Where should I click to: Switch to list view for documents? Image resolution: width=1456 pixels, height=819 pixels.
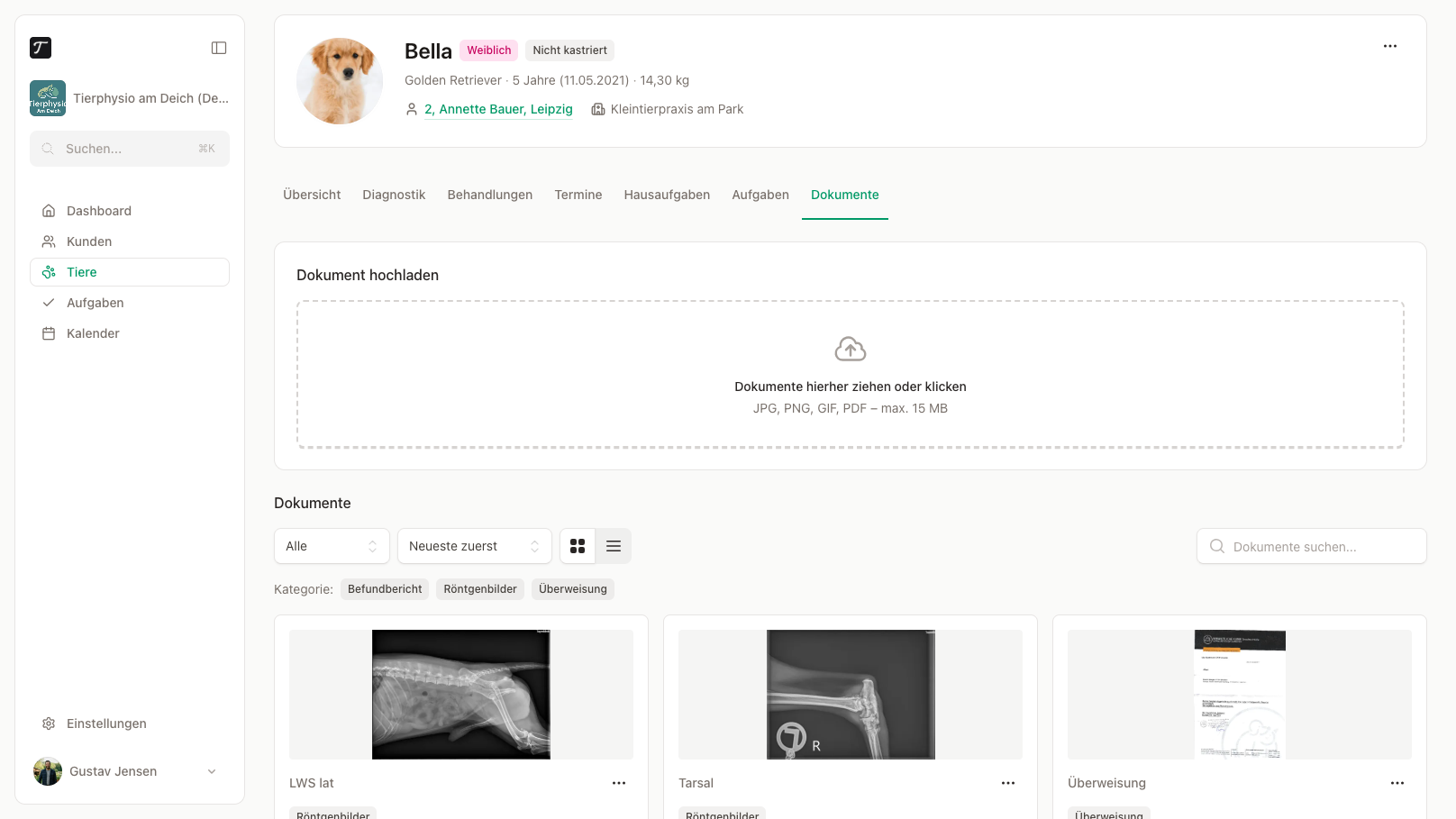point(614,546)
